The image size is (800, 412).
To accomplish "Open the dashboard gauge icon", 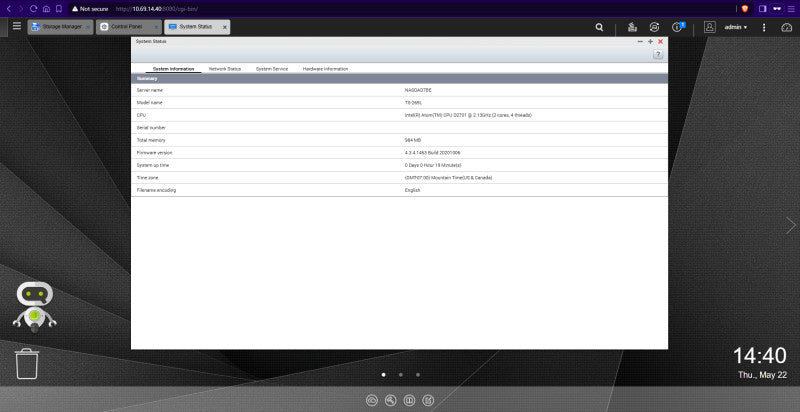I will (787, 28).
